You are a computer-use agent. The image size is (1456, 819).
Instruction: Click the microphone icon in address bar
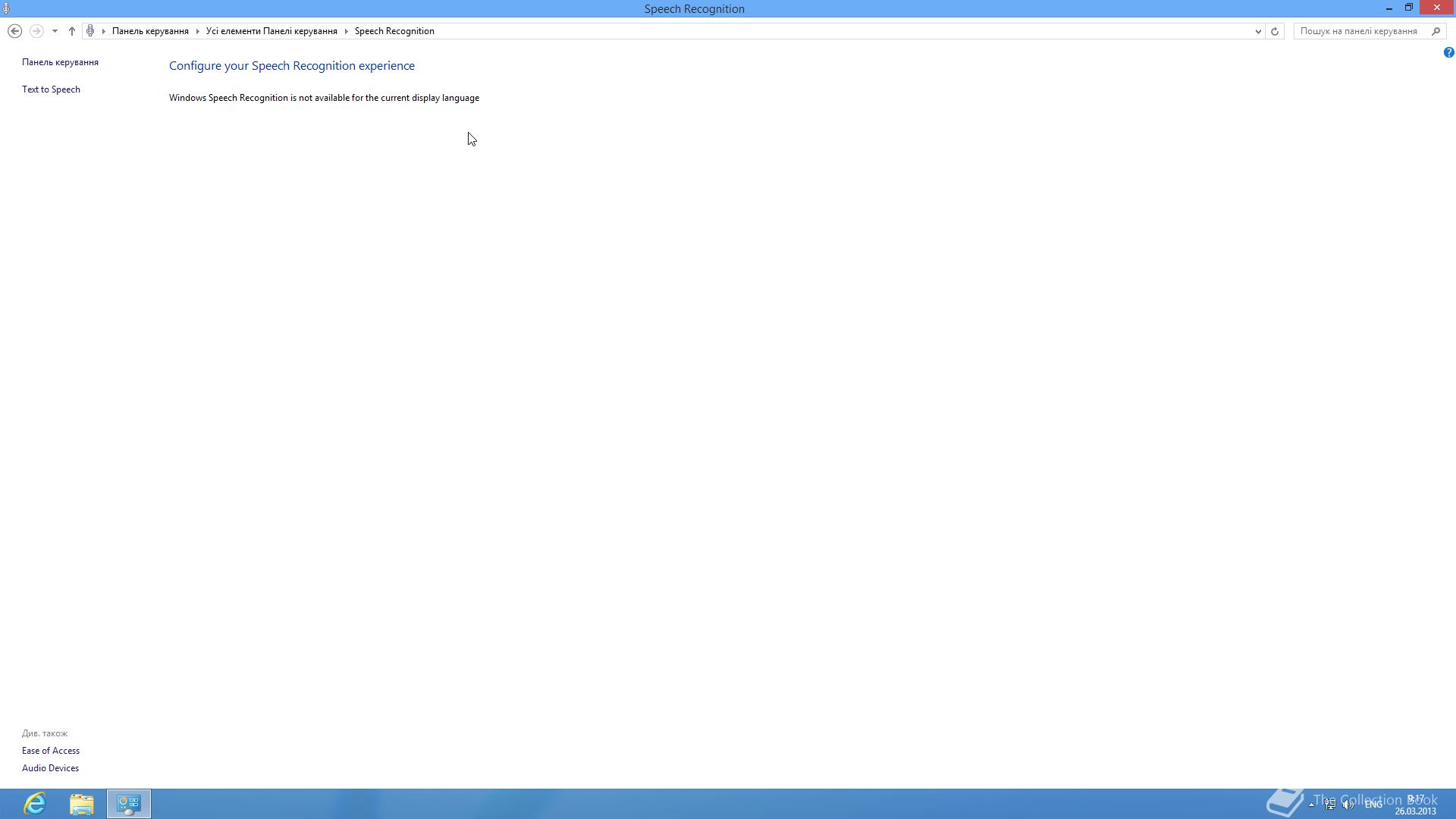[90, 31]
